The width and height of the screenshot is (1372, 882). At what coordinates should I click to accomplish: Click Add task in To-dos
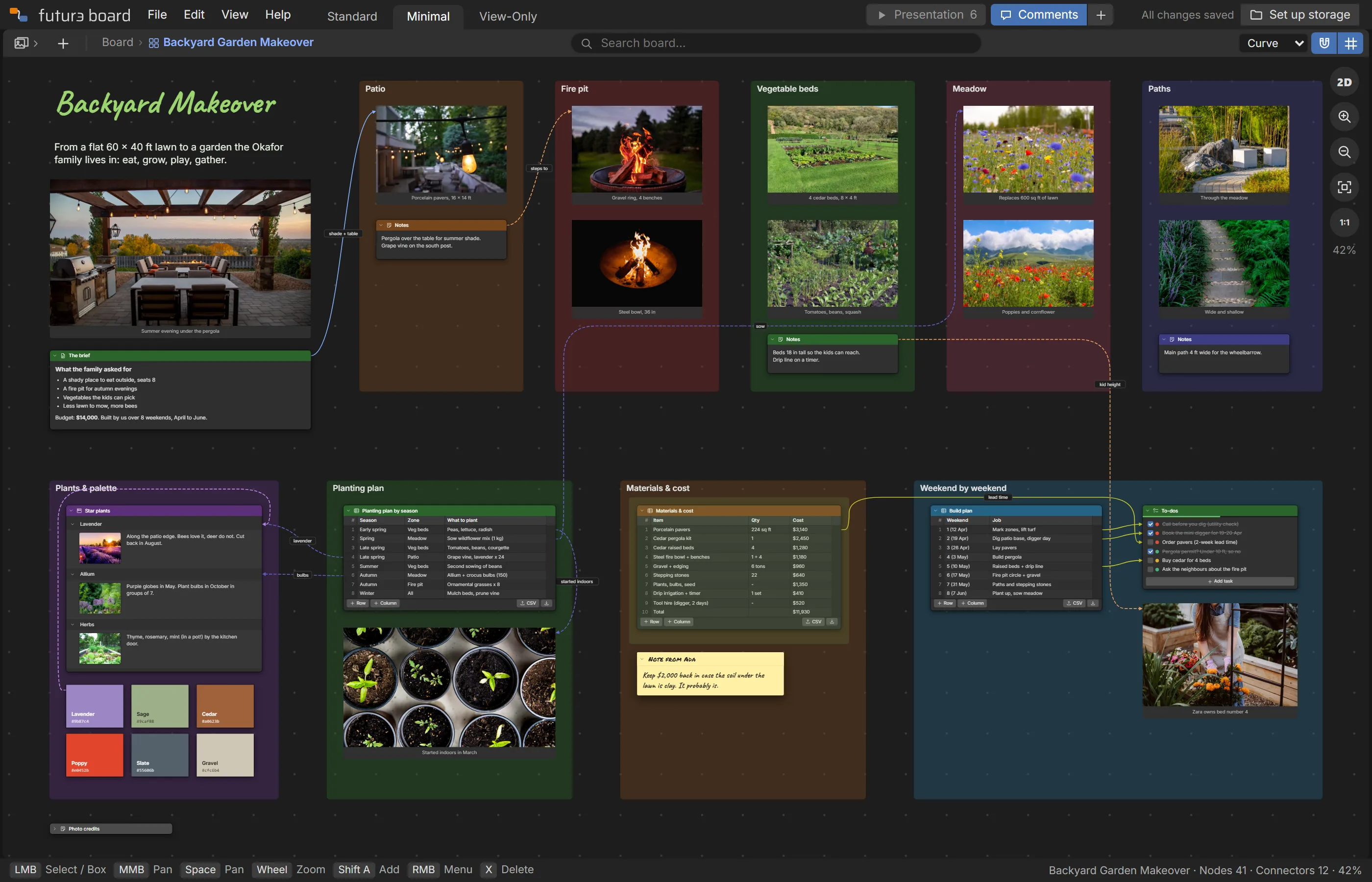click(x=1220, y=581)
